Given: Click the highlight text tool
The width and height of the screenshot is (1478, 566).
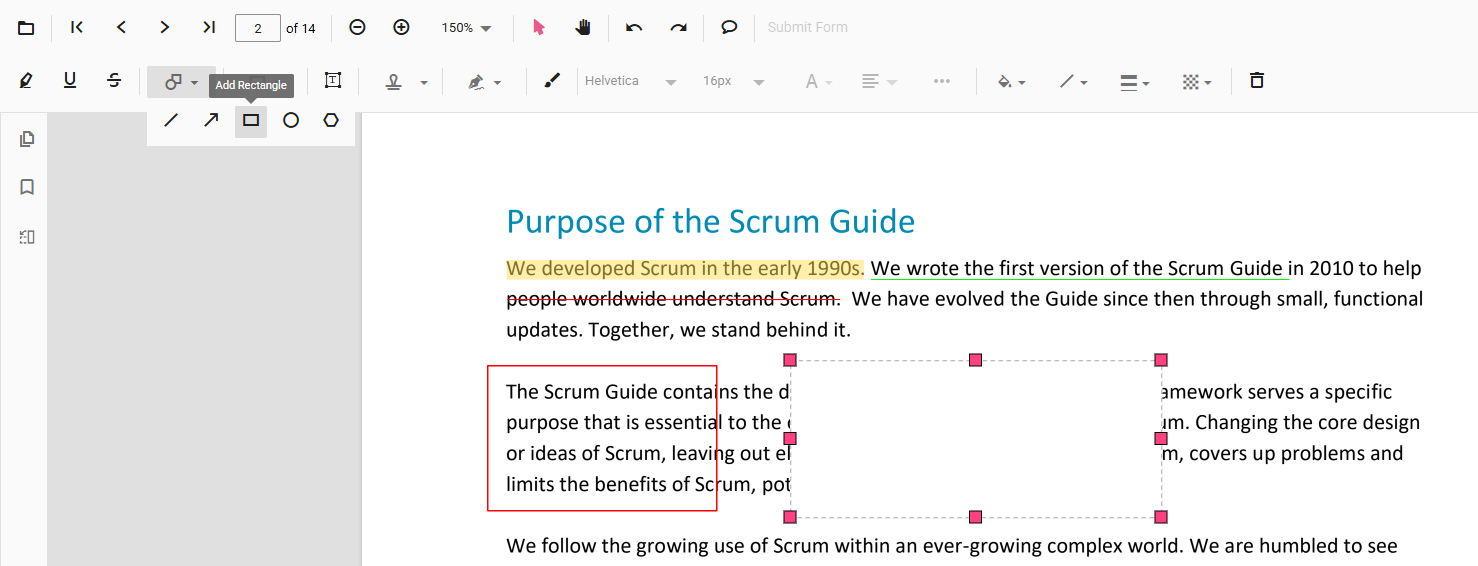Looking at the screenshot, I should click(x=26, y=81).
